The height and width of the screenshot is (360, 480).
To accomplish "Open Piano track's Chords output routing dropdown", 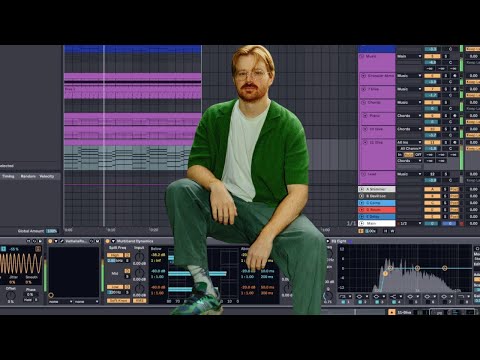I will coord(409,116).
